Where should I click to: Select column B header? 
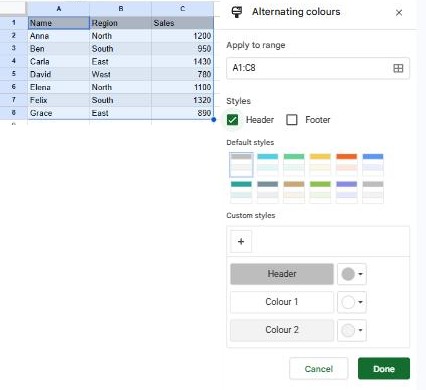[120, 9]
